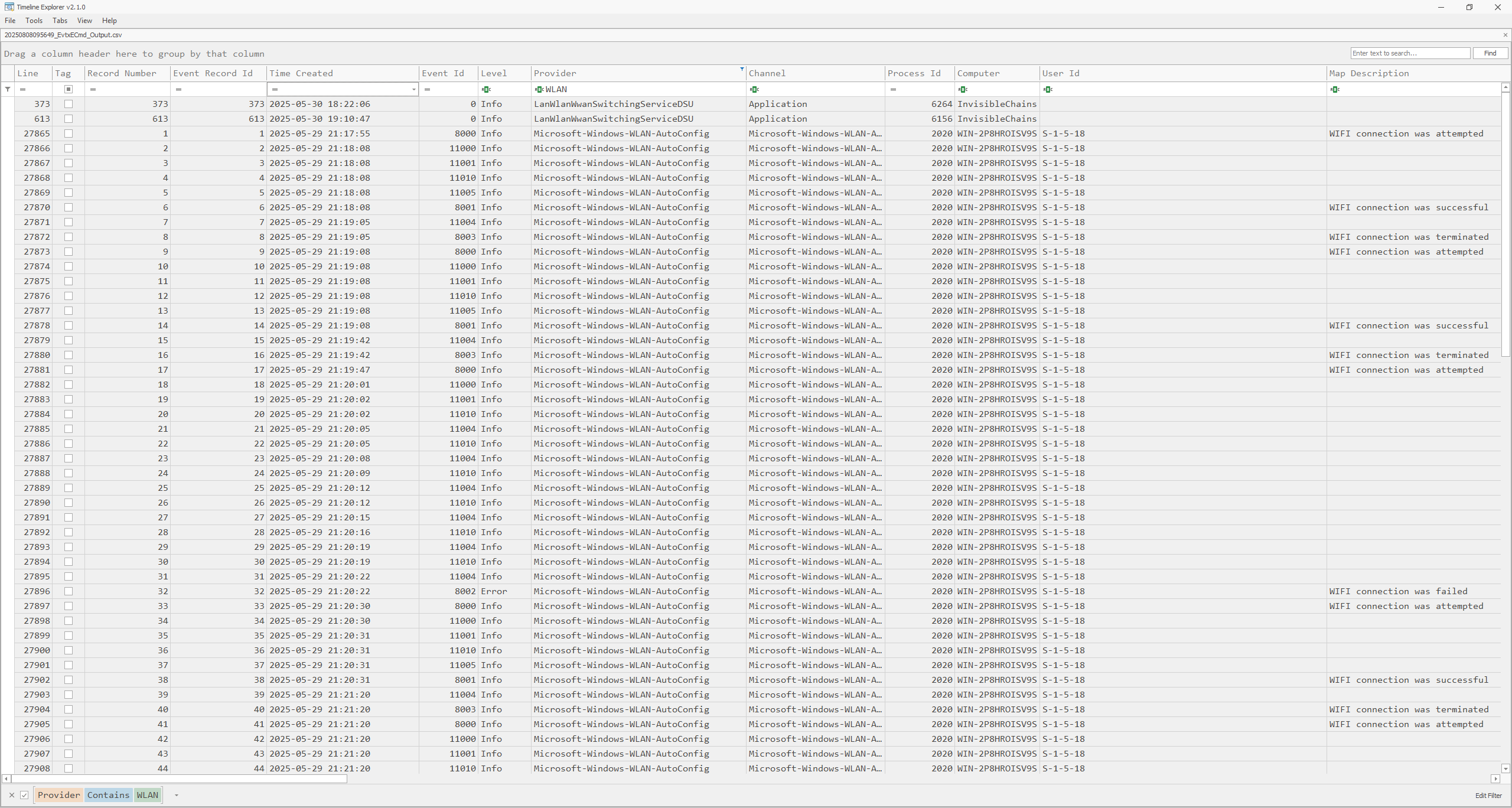Click the Channel column ABC filter icon
1512x808 pixels.
click(x=754, y=89)
